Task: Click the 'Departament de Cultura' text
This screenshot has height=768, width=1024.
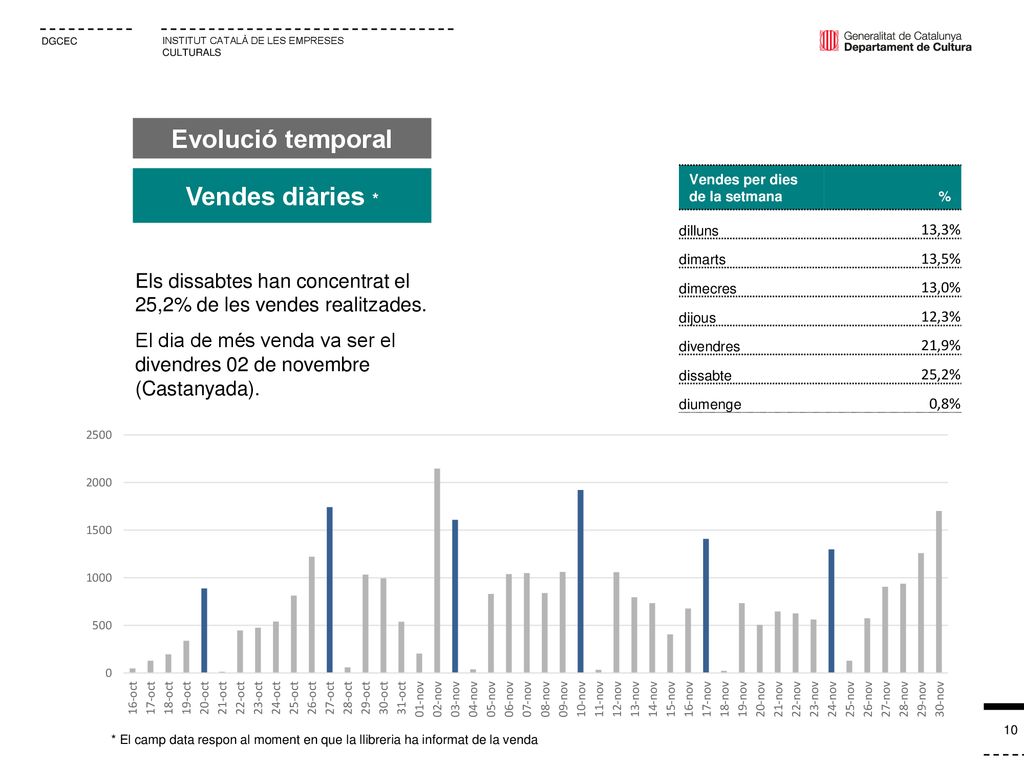Action: (x=907, y=47)
